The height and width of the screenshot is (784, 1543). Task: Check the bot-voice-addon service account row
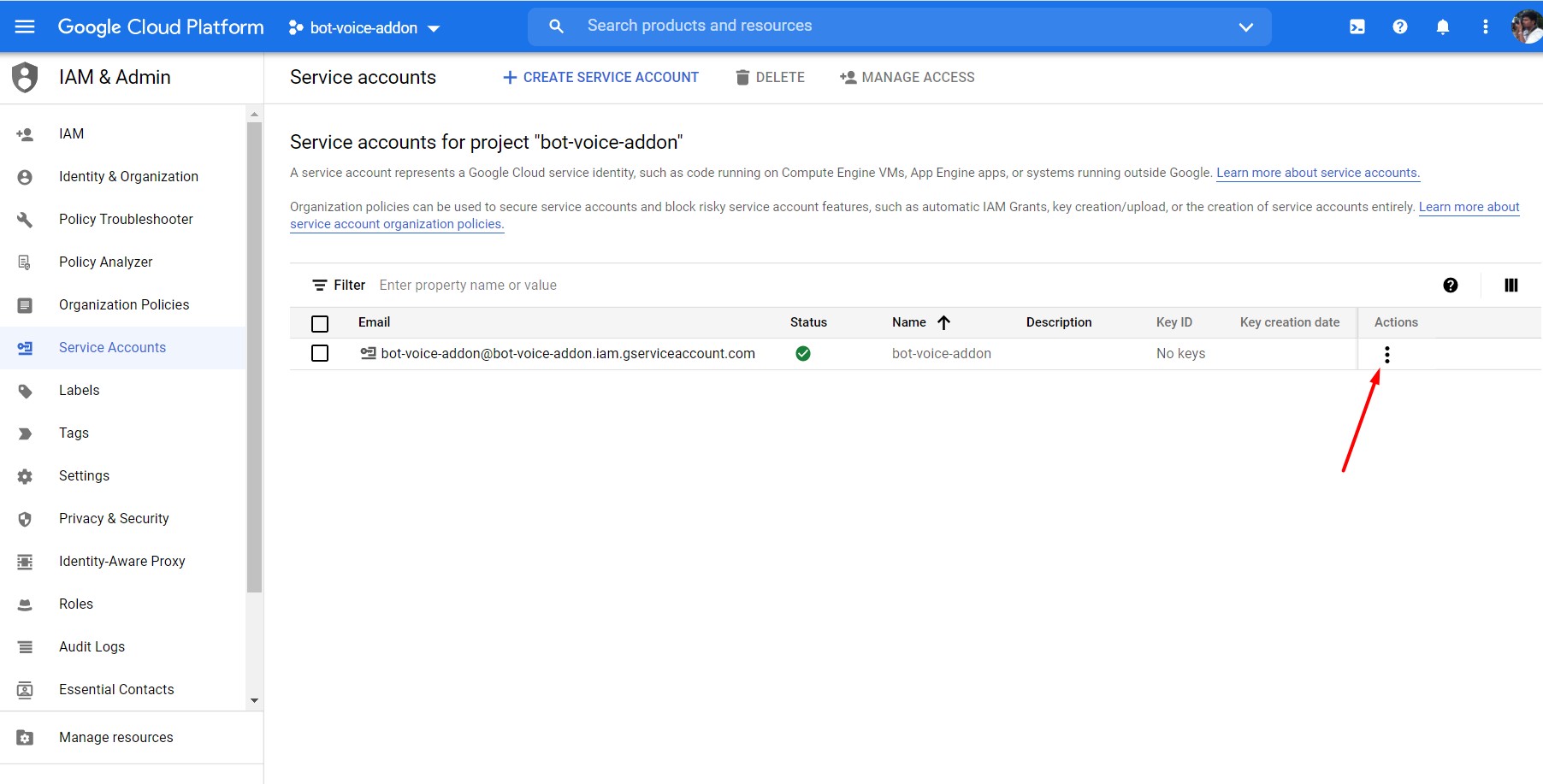(x=320, y=353)
